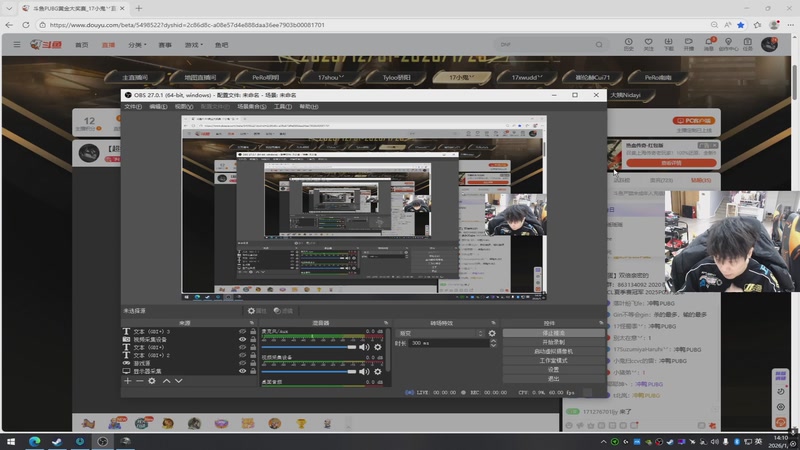Open the 历史 history icon in Douyu header

point(629,44)
